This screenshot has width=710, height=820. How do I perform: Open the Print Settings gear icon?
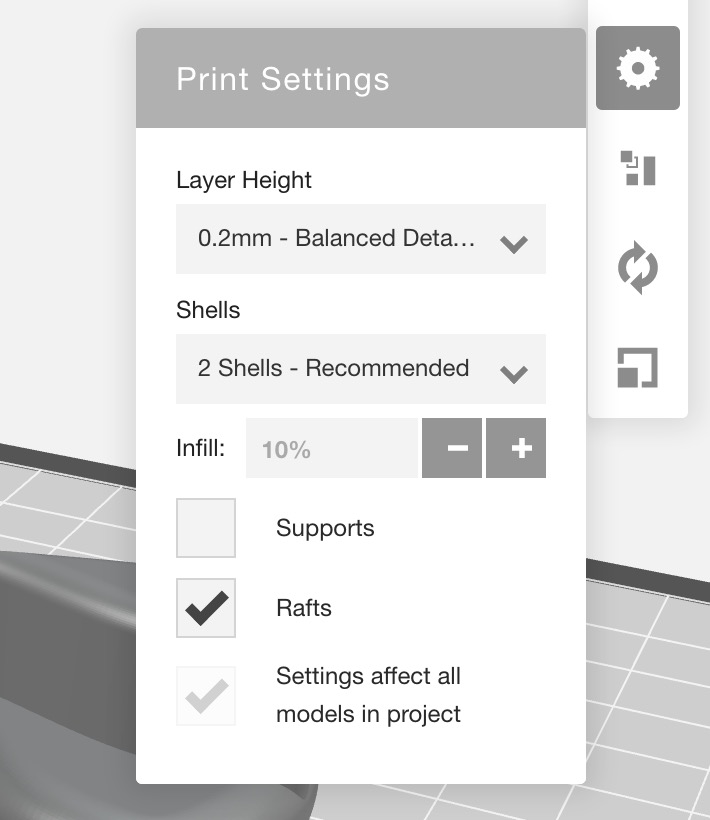coord(637,68)
